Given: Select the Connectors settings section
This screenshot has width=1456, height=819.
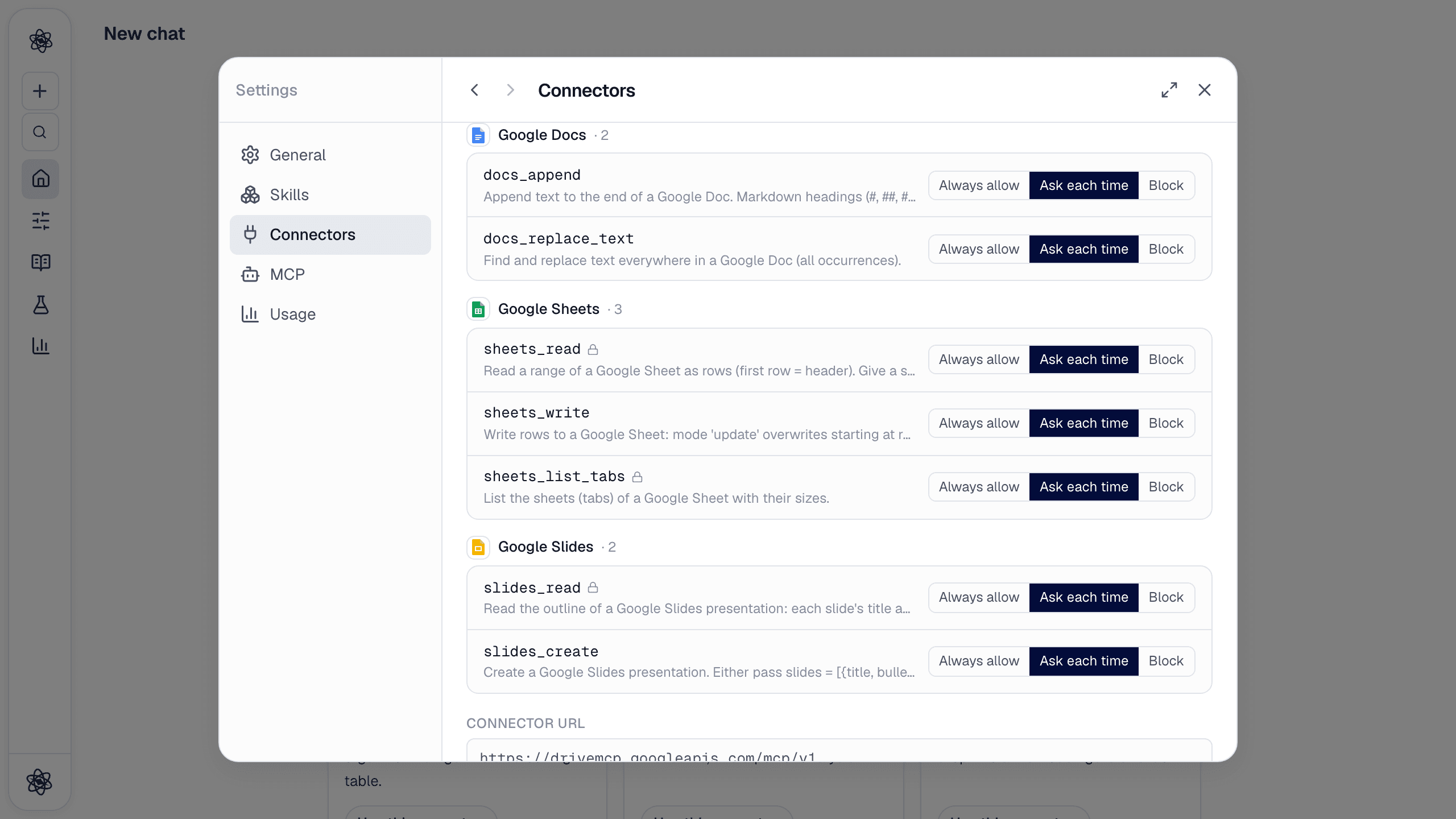Looking at the screenshot, I should [x=330, y=234].
